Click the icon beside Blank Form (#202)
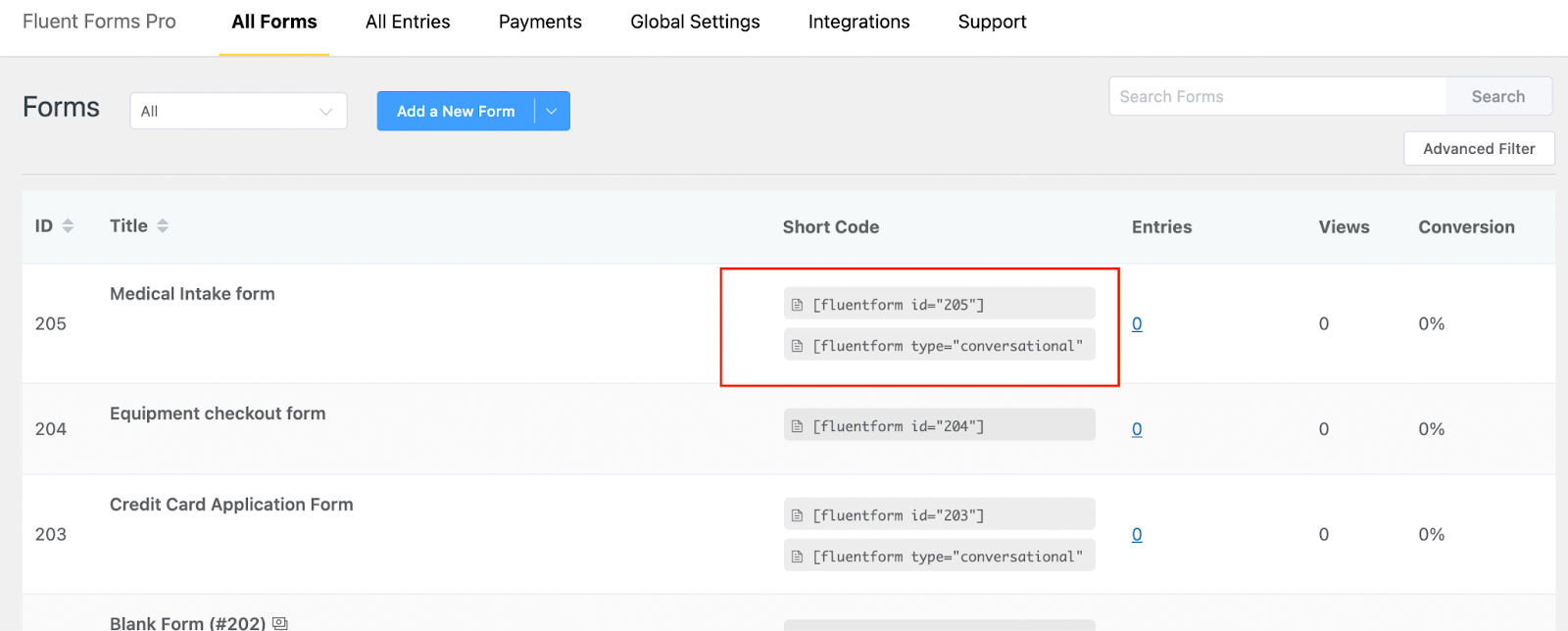Screen dimensions: 1568x631 (280, 623)
